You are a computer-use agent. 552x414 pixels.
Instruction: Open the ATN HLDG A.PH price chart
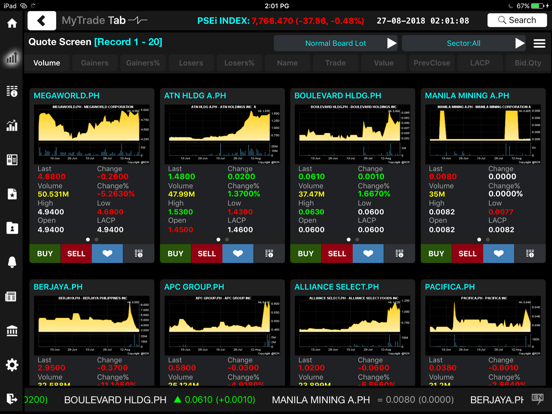coord(222,134)
